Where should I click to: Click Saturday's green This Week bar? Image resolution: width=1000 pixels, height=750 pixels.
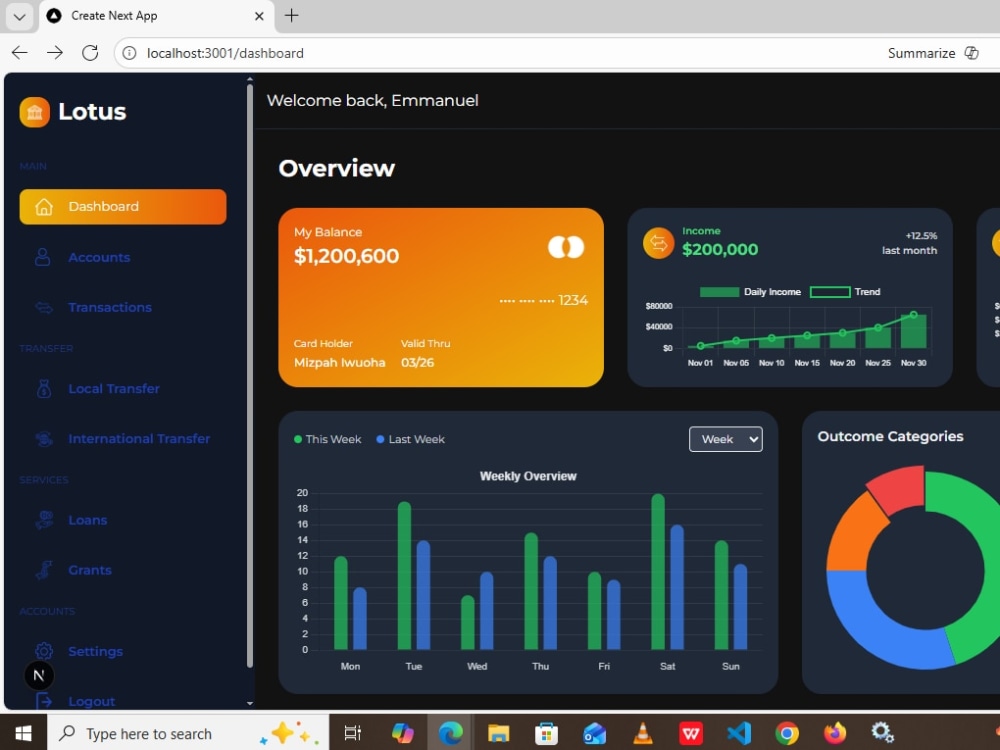click(x=658, y=571)
